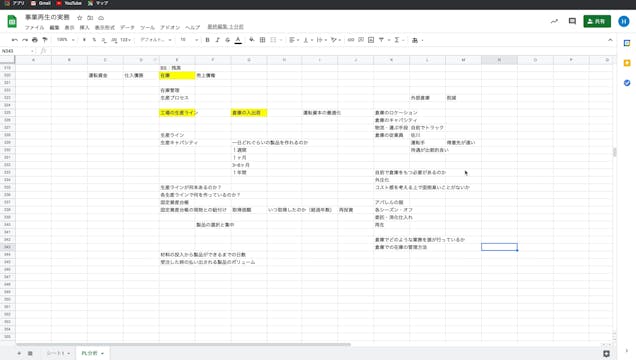The height and width of the screenshot is (360, 636).
Task: Open the zoom level dropdown
Action: coord(66,40)
